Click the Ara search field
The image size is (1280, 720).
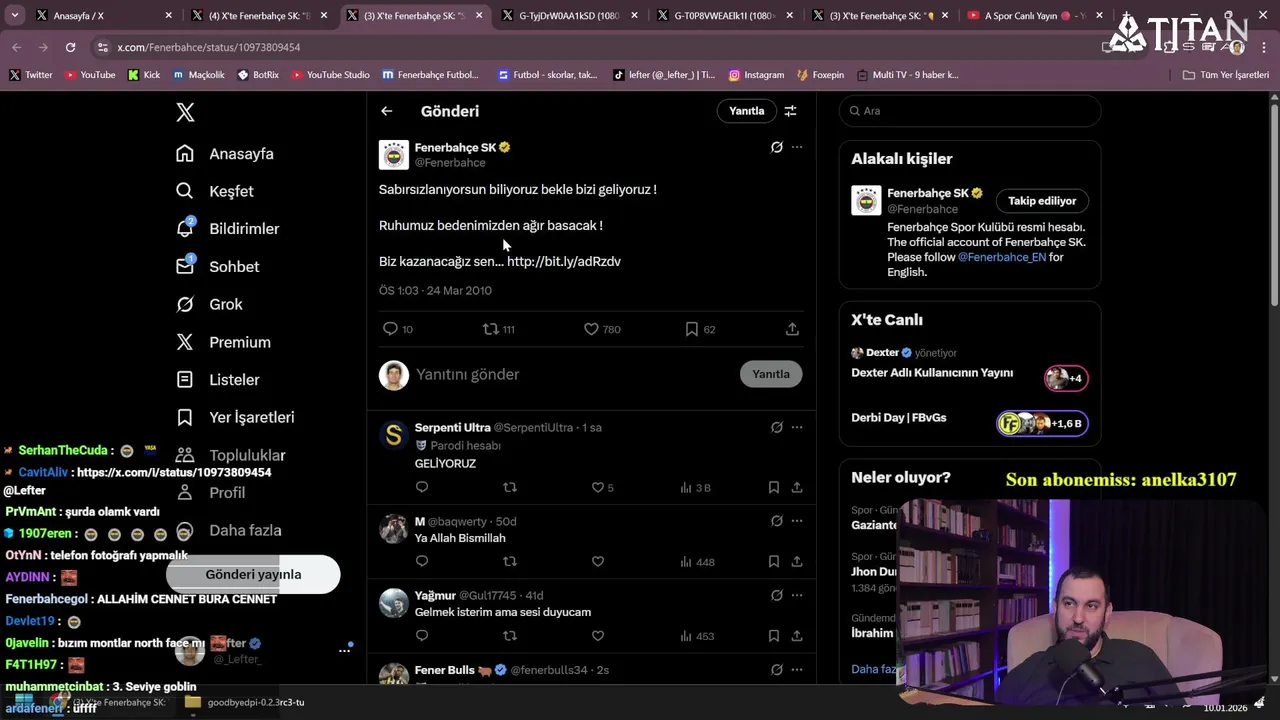(970, 111)
